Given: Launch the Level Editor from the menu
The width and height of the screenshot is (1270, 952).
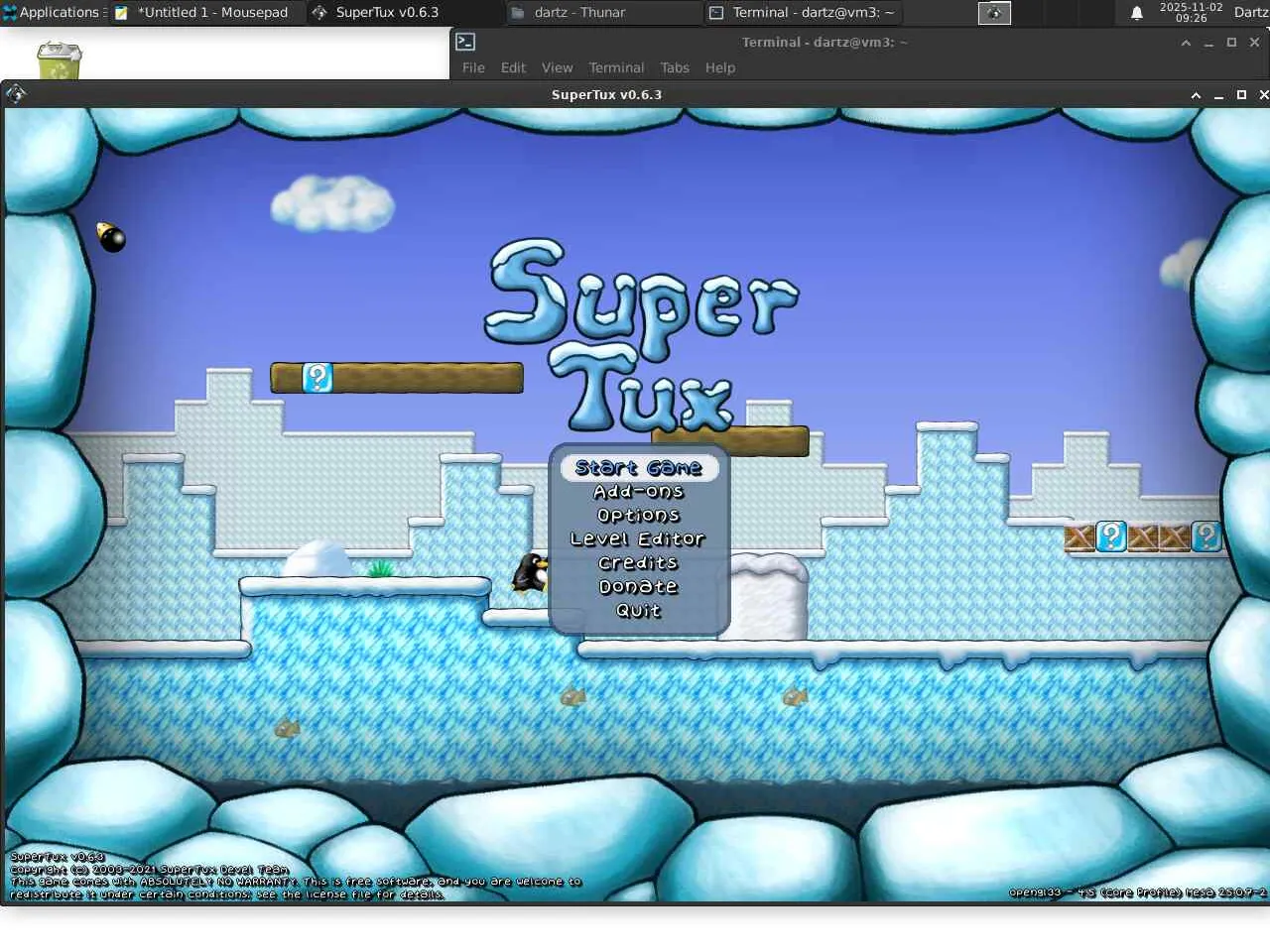Looking at the screenshot, I should pyautogui.click(x=638, y=539).
